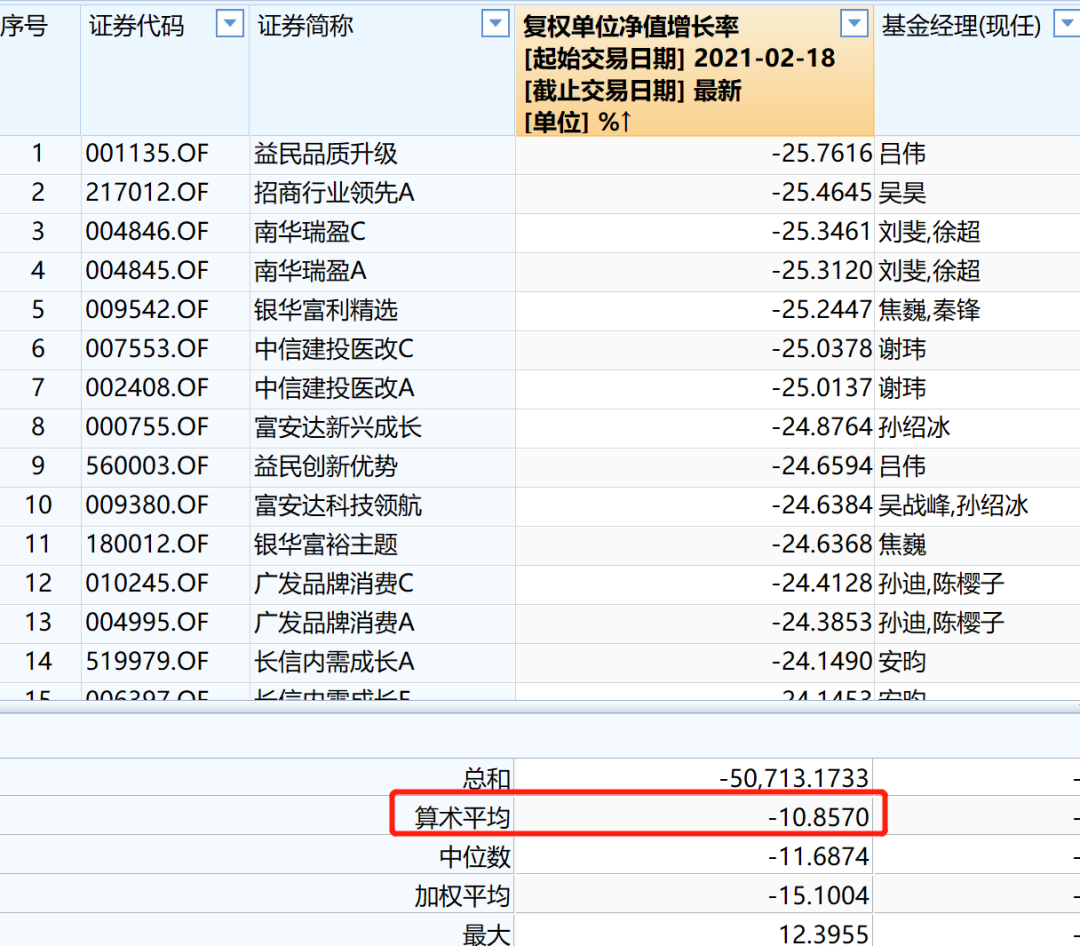The width and height of the screenshot is (1080, 946).
Task: Open the 证券代码 column filter dropdown
Action: pos(230,24)
